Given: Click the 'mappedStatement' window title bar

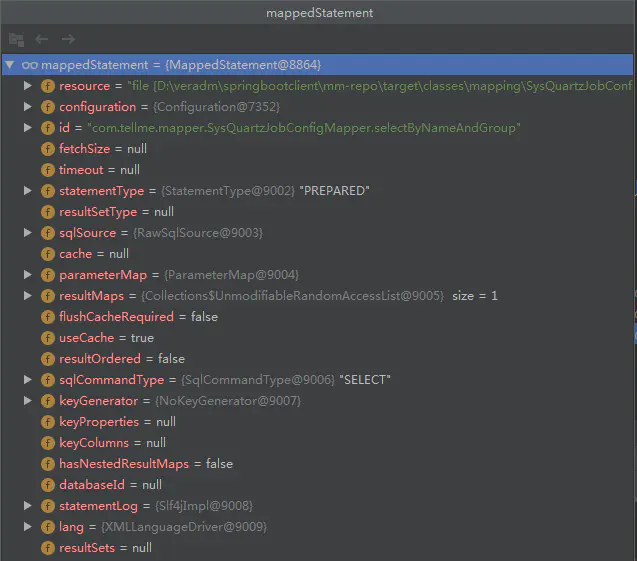Looking at the screenshot, I should coord(318,13).
